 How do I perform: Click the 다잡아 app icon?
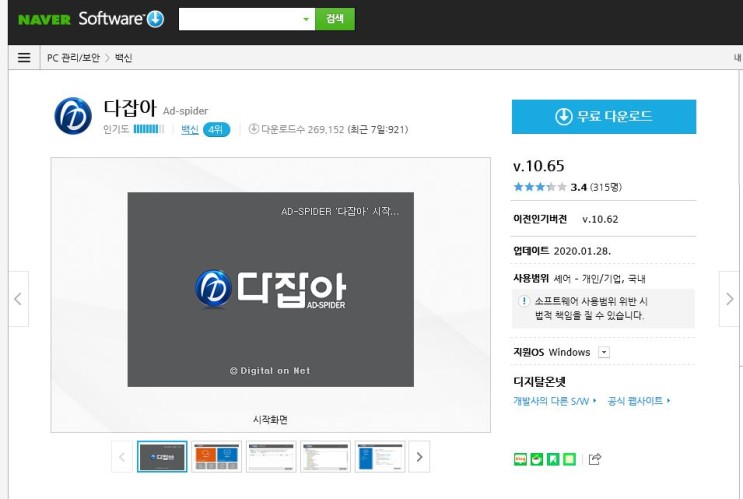73,116
